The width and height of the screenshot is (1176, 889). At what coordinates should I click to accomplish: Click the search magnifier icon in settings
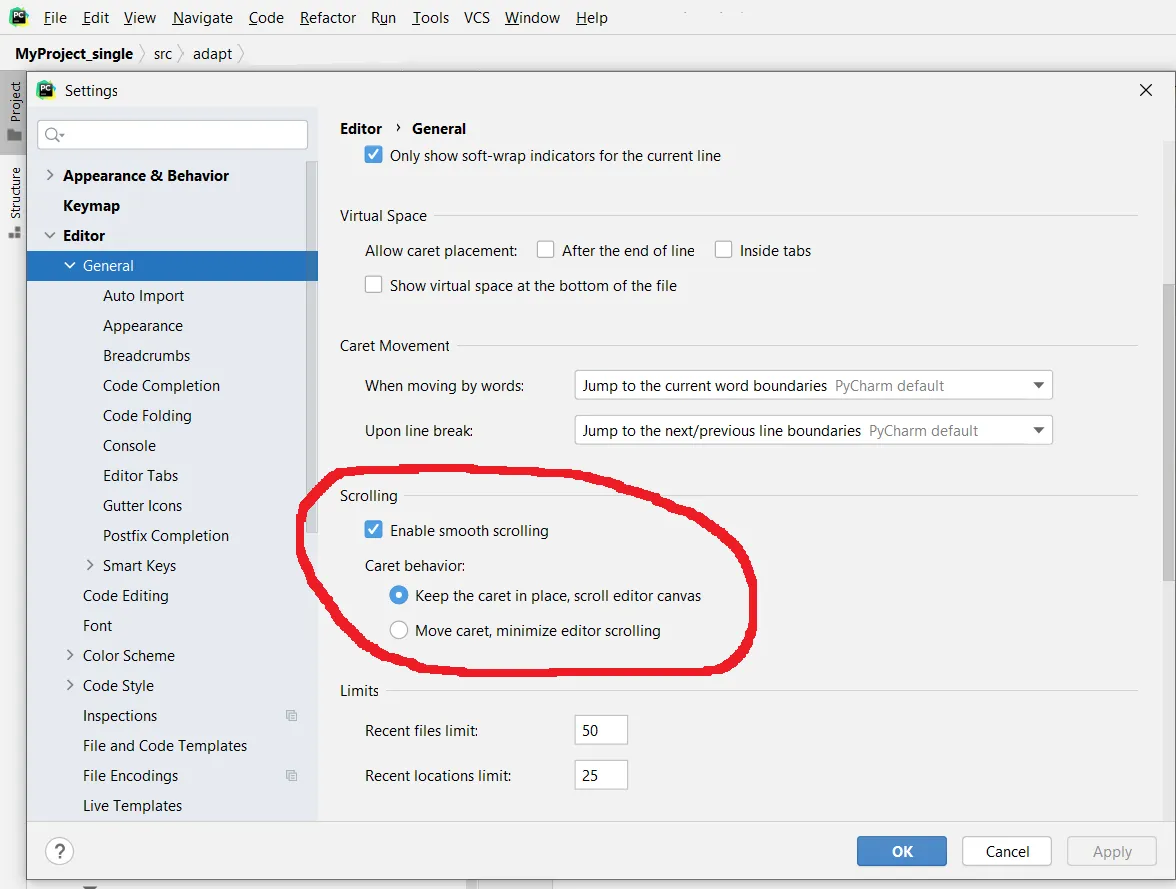[x=54, y=135]
